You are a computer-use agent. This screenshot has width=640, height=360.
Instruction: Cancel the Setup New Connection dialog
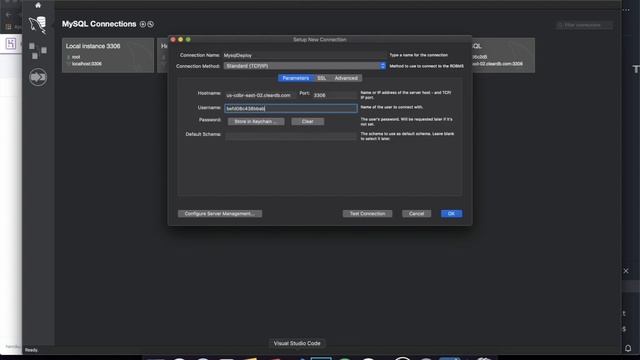click(416, 213)
